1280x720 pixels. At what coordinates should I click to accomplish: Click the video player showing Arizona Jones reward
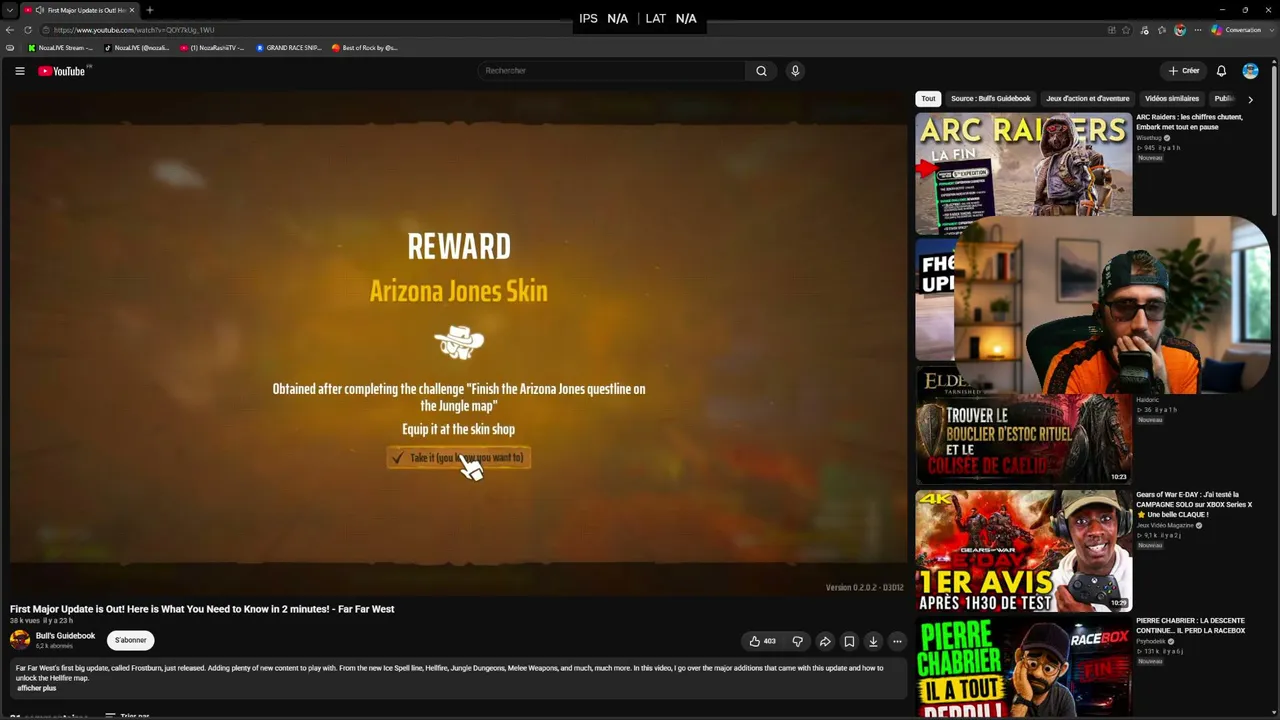458,343
